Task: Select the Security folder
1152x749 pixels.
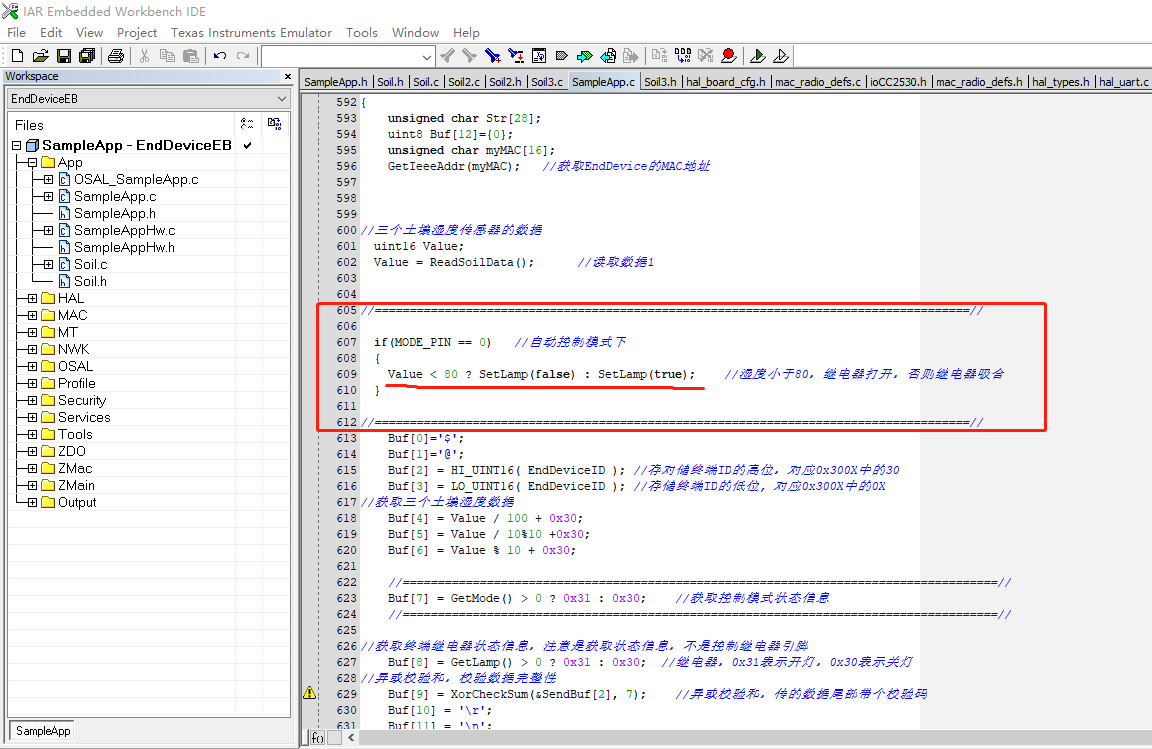Action: tap(82, 401)
